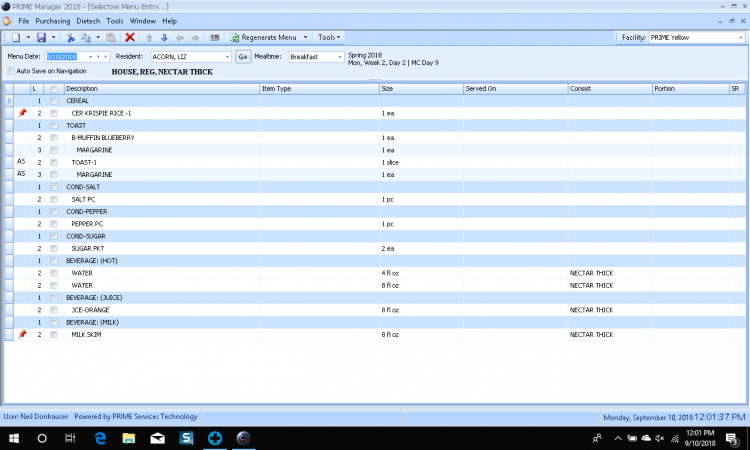Image resolution: width=750 pixels, height=450 pixels.
Task: Open the Resident ACORN, LIZ dropdown
Action: click(x=225, y=57)
